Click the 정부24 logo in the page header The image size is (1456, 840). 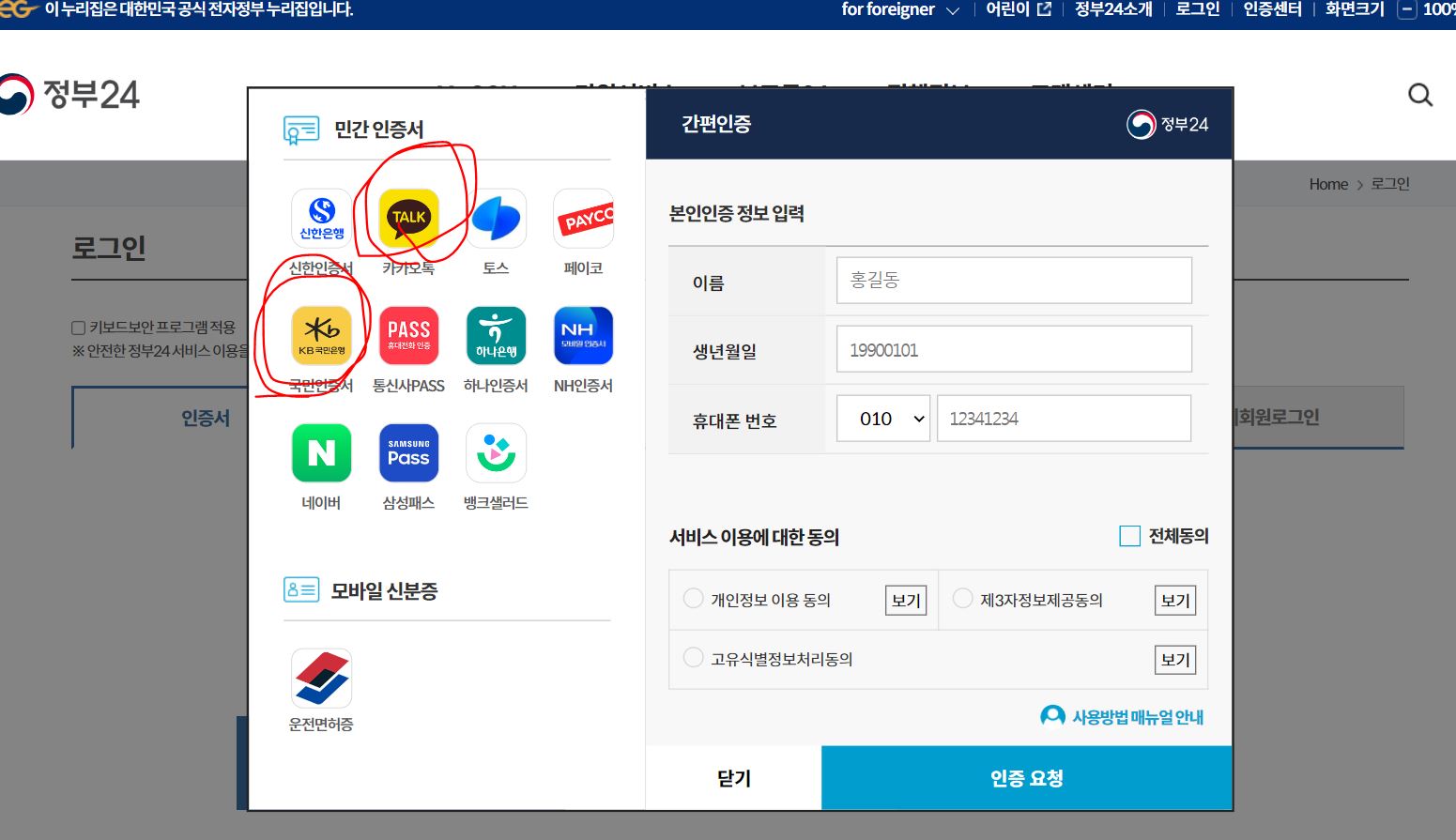click(70, 95)
